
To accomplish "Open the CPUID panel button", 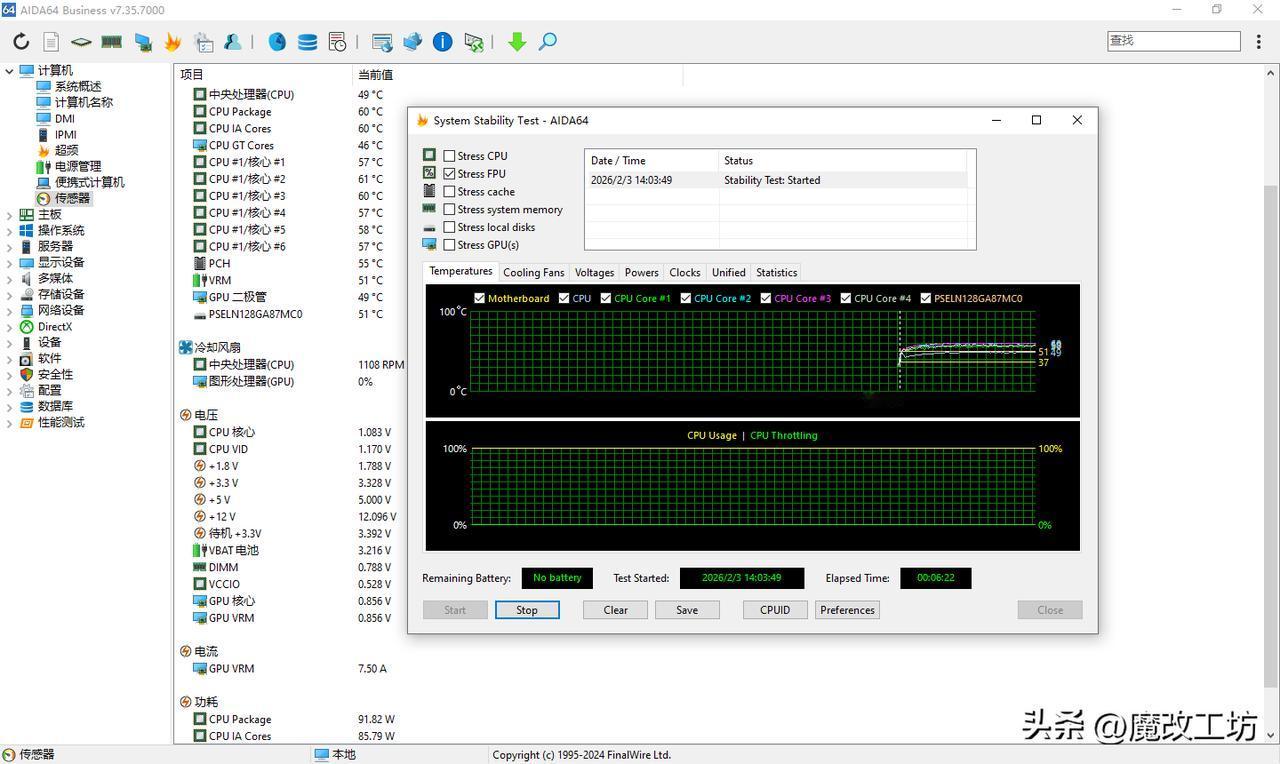I will point(775,610).
